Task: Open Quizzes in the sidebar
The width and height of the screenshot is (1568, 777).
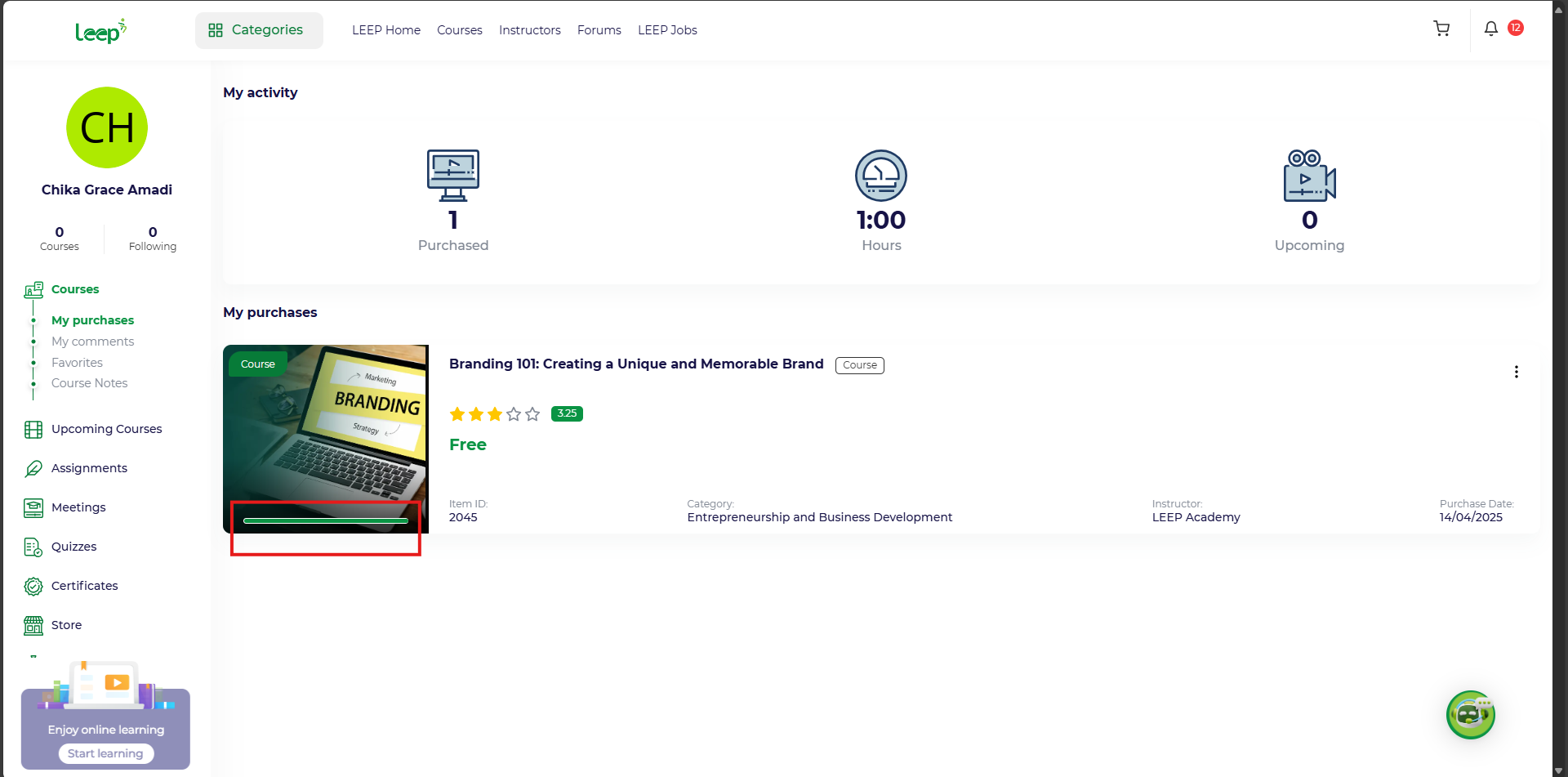Action: click(73, 547)
